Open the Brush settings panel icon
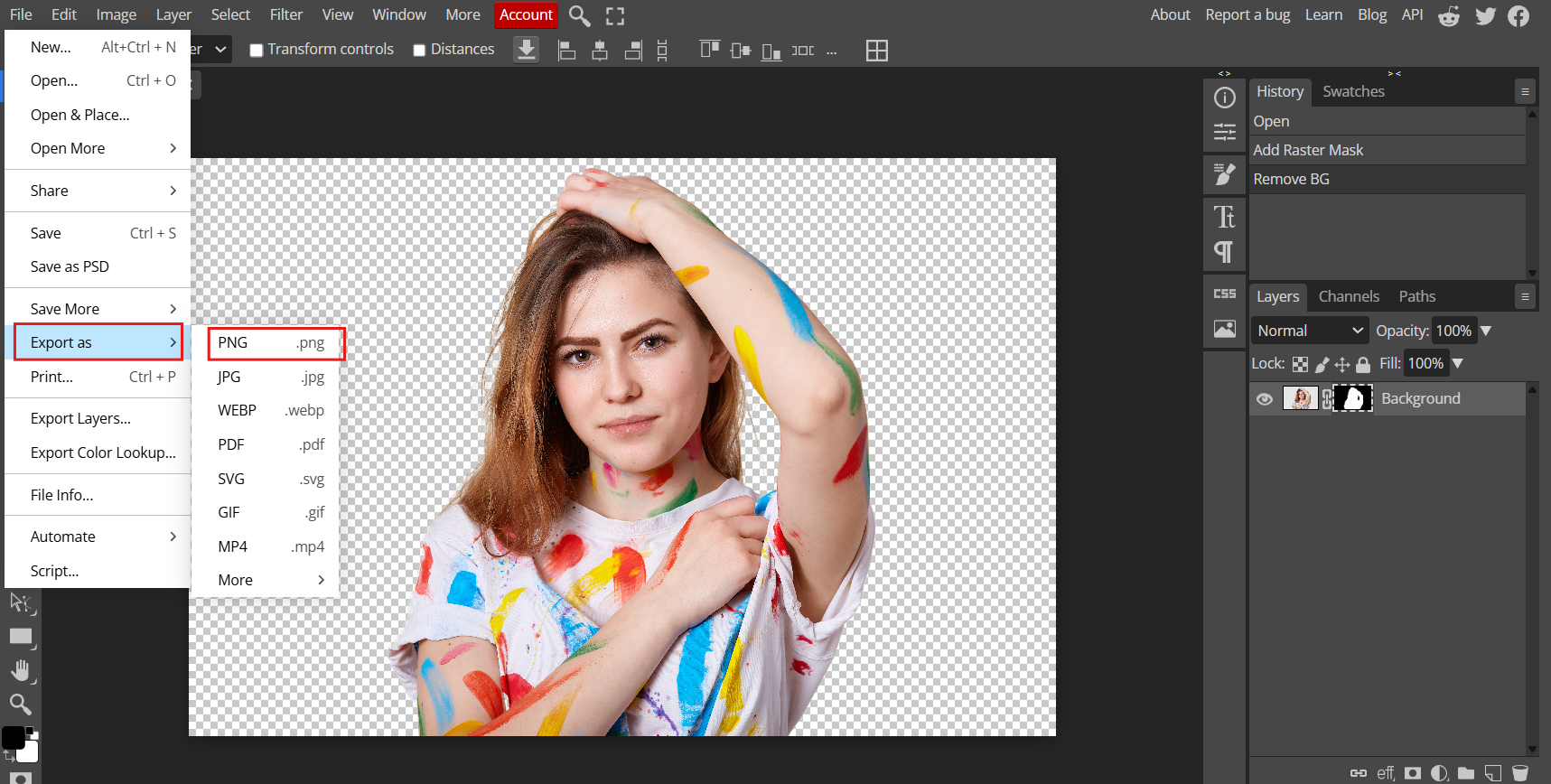The width and height of the screenshot is (1551, 784). point(1224,174)
